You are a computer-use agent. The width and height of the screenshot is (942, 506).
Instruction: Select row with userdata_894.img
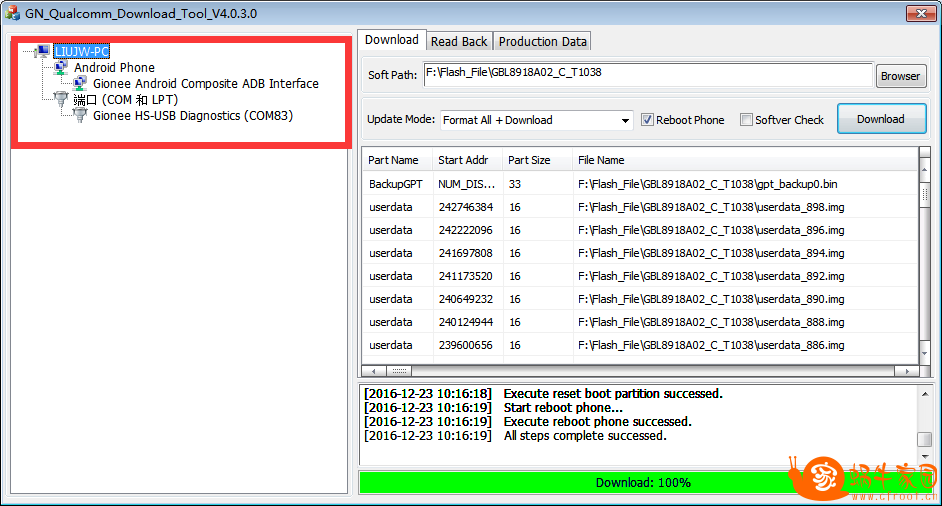click(640, 253)
